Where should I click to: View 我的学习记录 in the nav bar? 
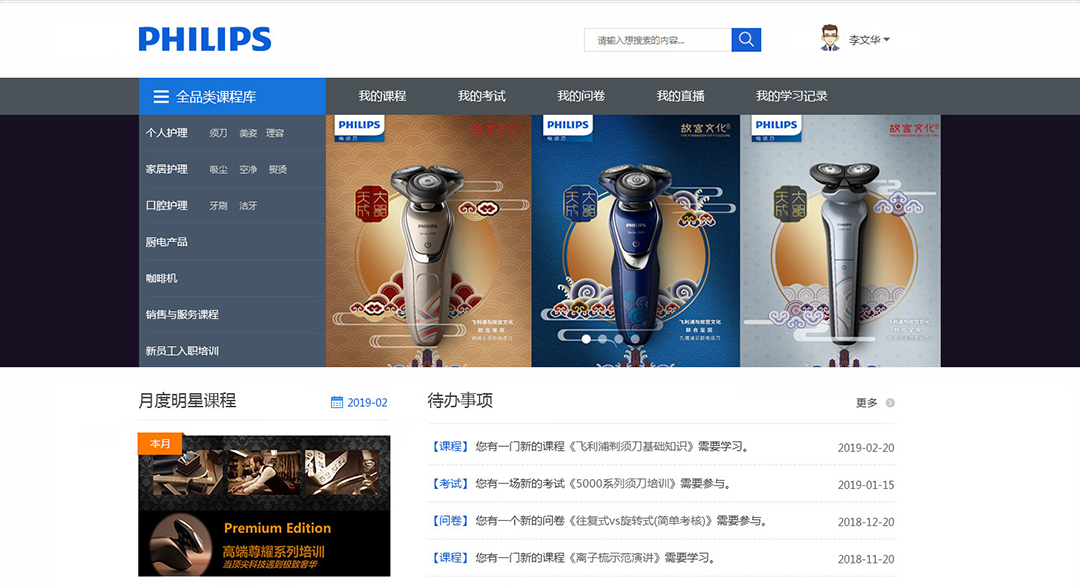click(791, 96)
